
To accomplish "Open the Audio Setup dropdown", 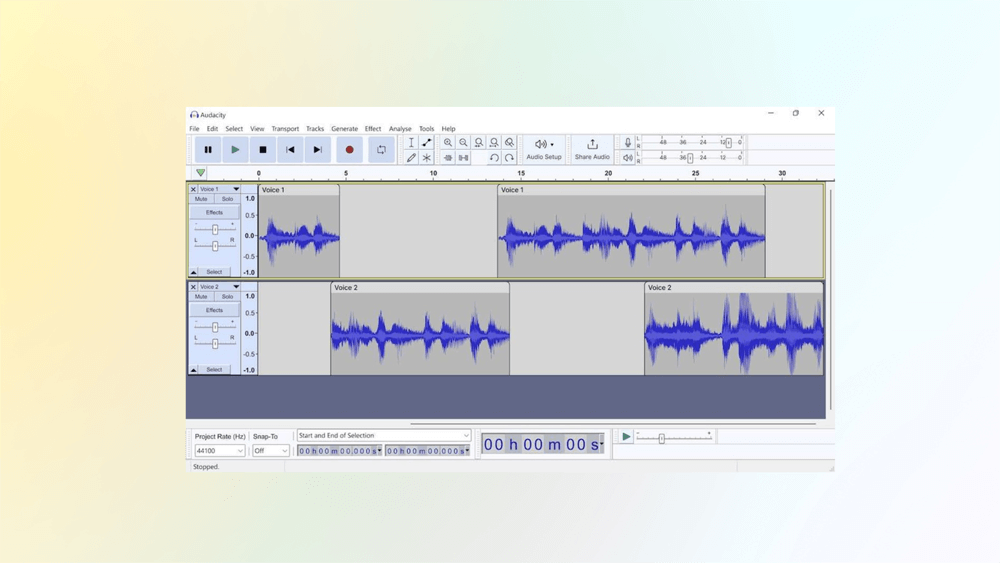I will (x=544, y=150).
